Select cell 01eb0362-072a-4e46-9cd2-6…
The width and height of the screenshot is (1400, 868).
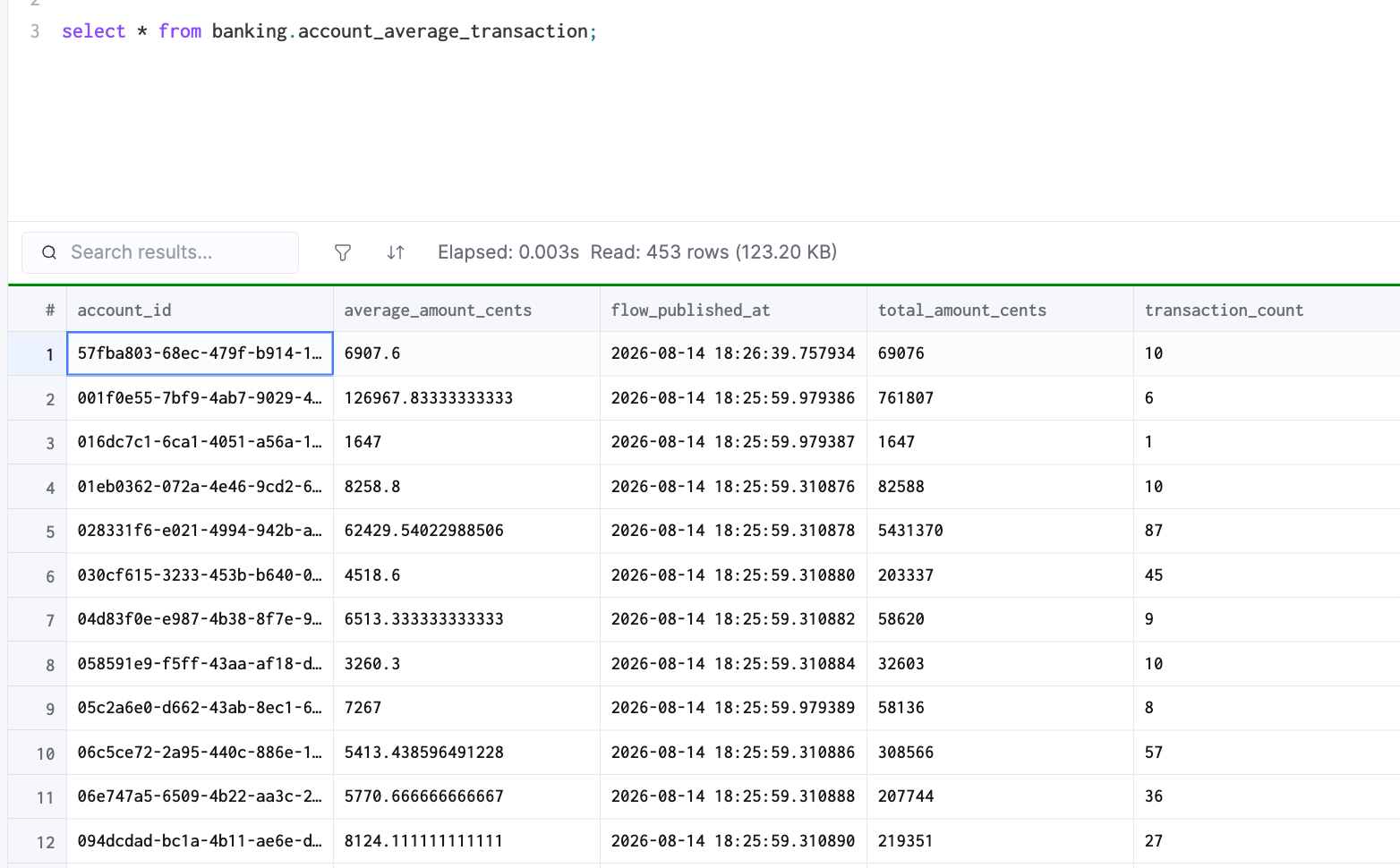(x=200, y=487)
